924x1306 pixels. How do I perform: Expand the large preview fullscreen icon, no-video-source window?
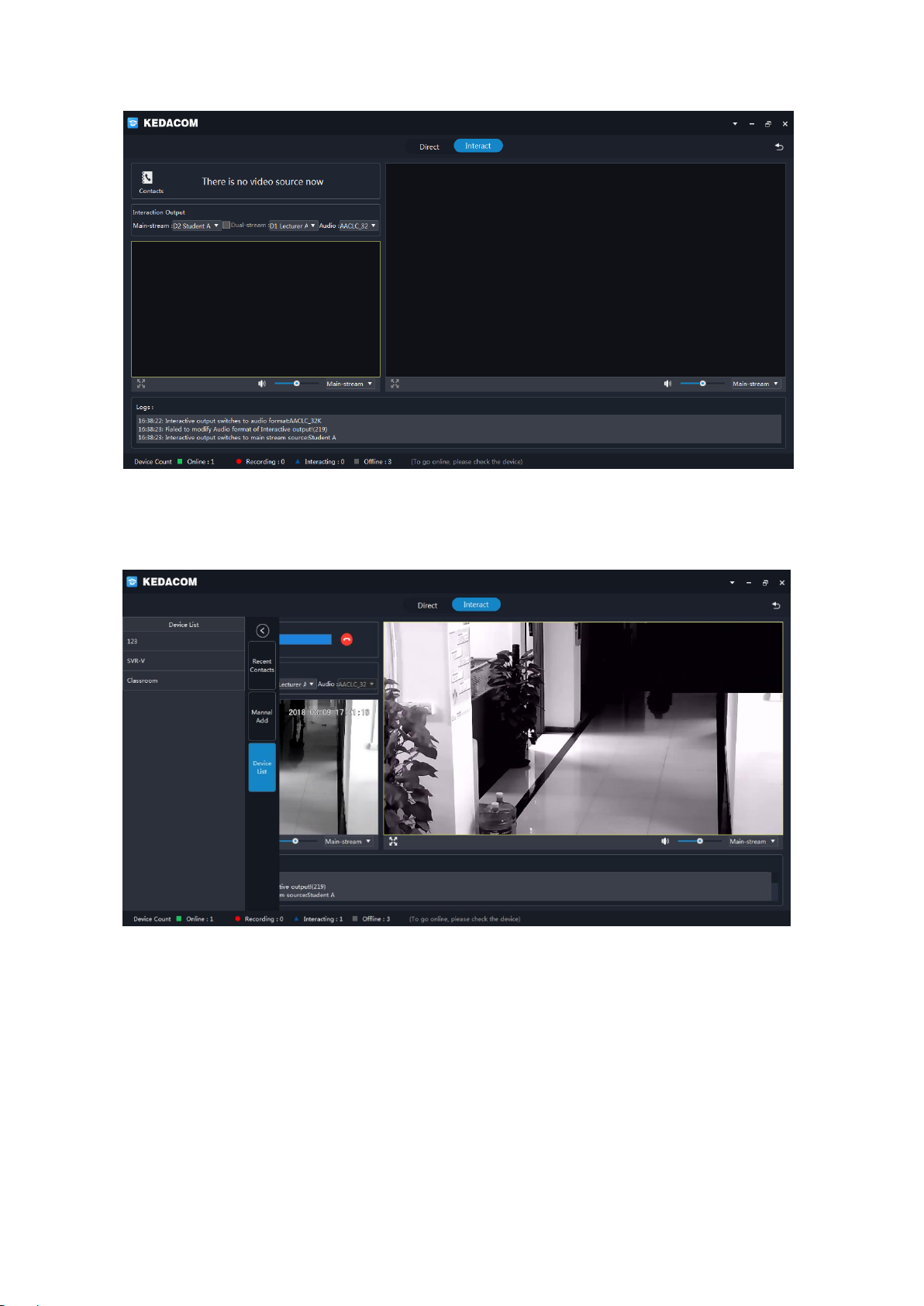tap(395, 383)
